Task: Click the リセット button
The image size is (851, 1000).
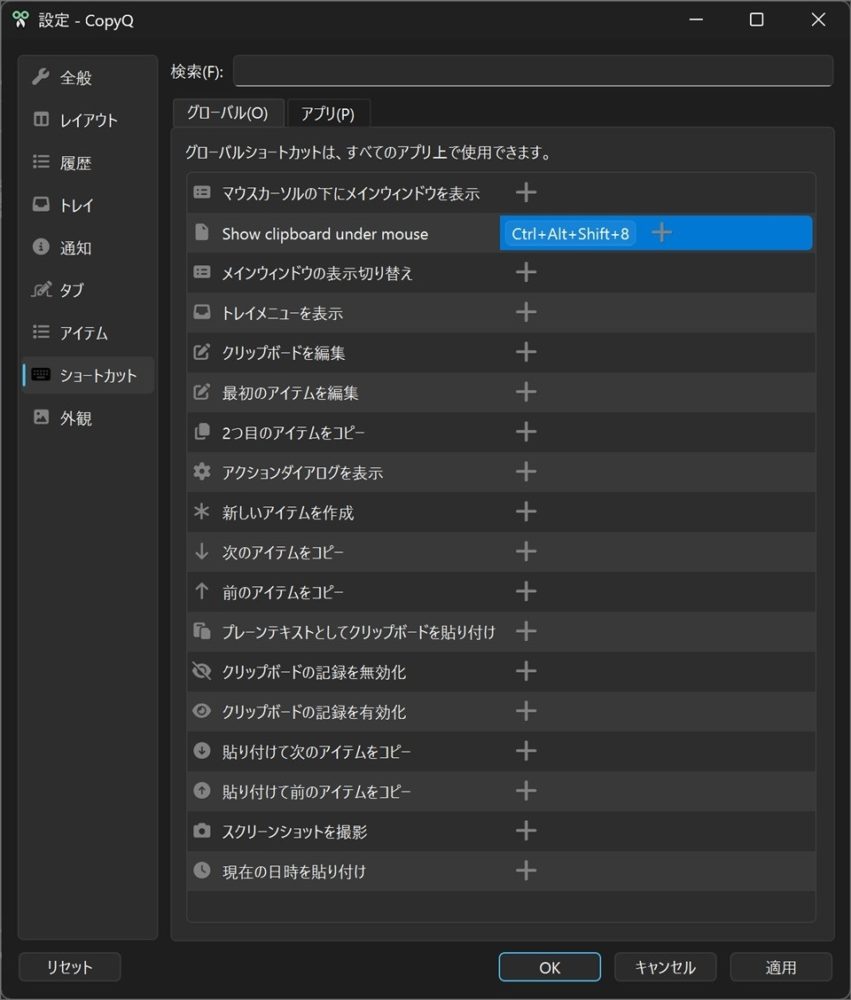Action: click(70, 967)
